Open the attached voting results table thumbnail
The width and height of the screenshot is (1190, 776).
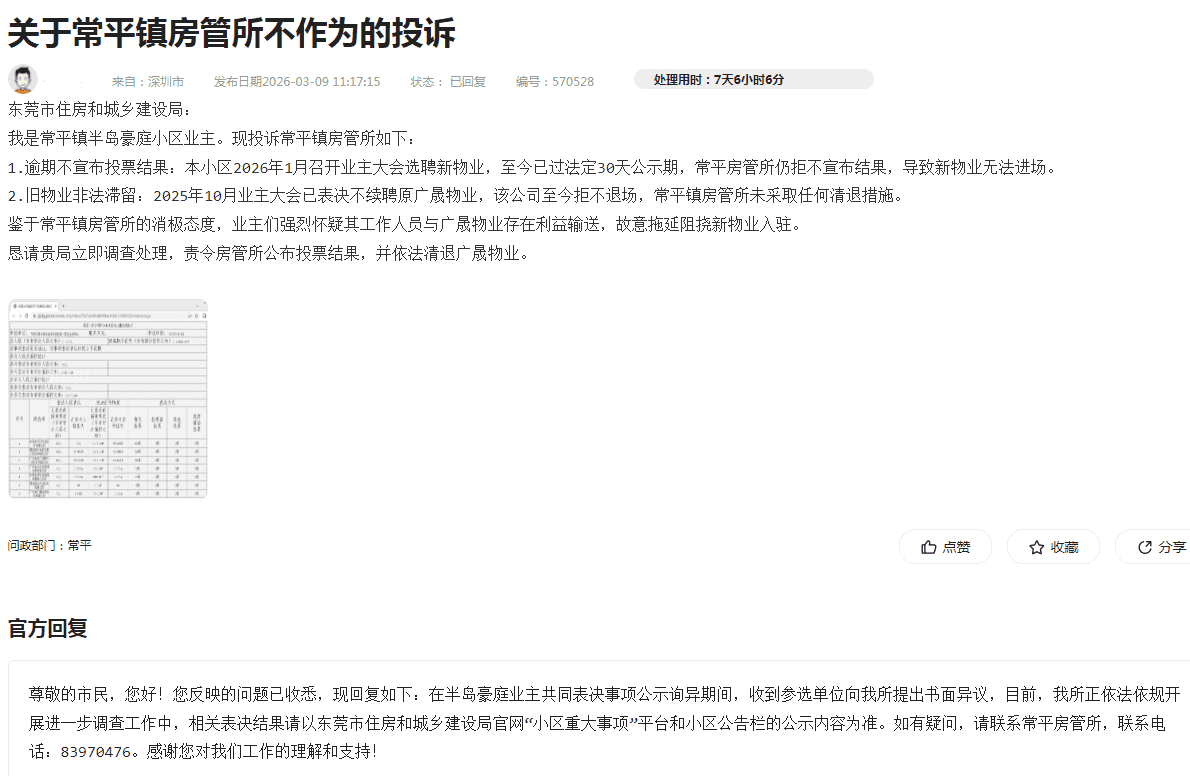[x=108, y=398]
